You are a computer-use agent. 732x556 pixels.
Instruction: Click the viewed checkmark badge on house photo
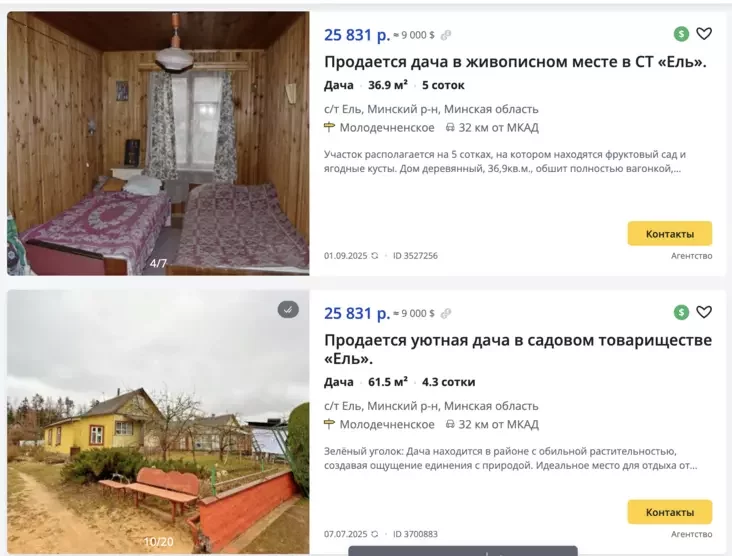(288, 310)
